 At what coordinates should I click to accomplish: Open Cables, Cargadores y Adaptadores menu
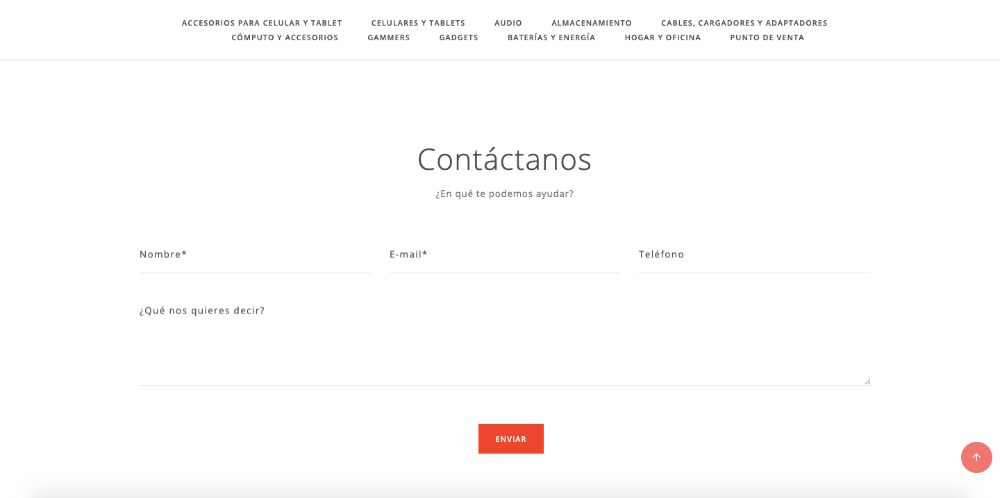pyautogui.click(x=744, y=23)
